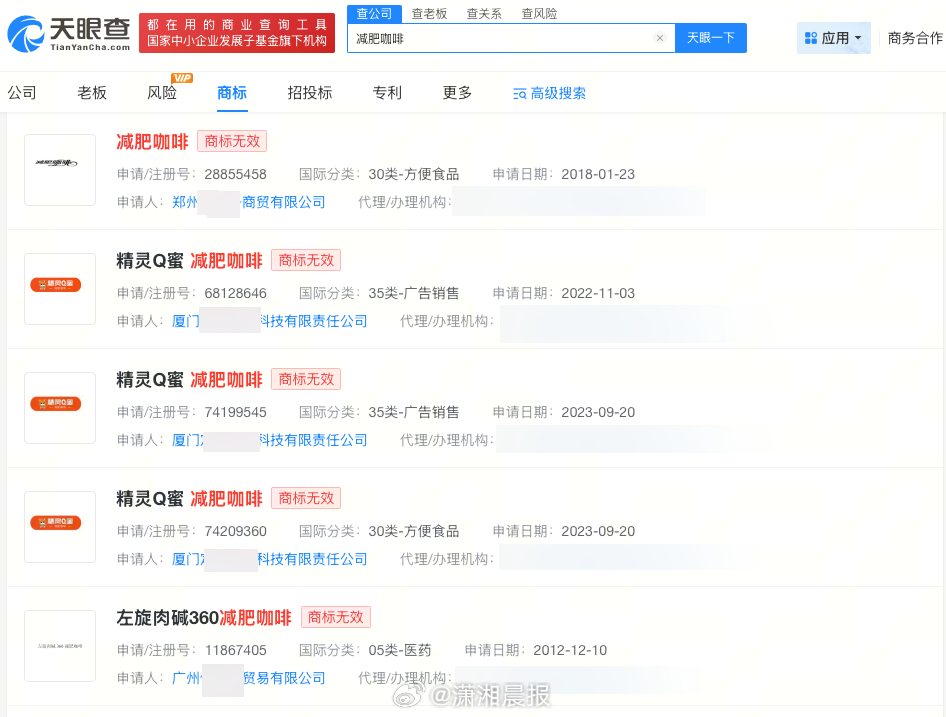Open 高级搜索 advanced search
The image size is (946, 717).
click(550, 93)
